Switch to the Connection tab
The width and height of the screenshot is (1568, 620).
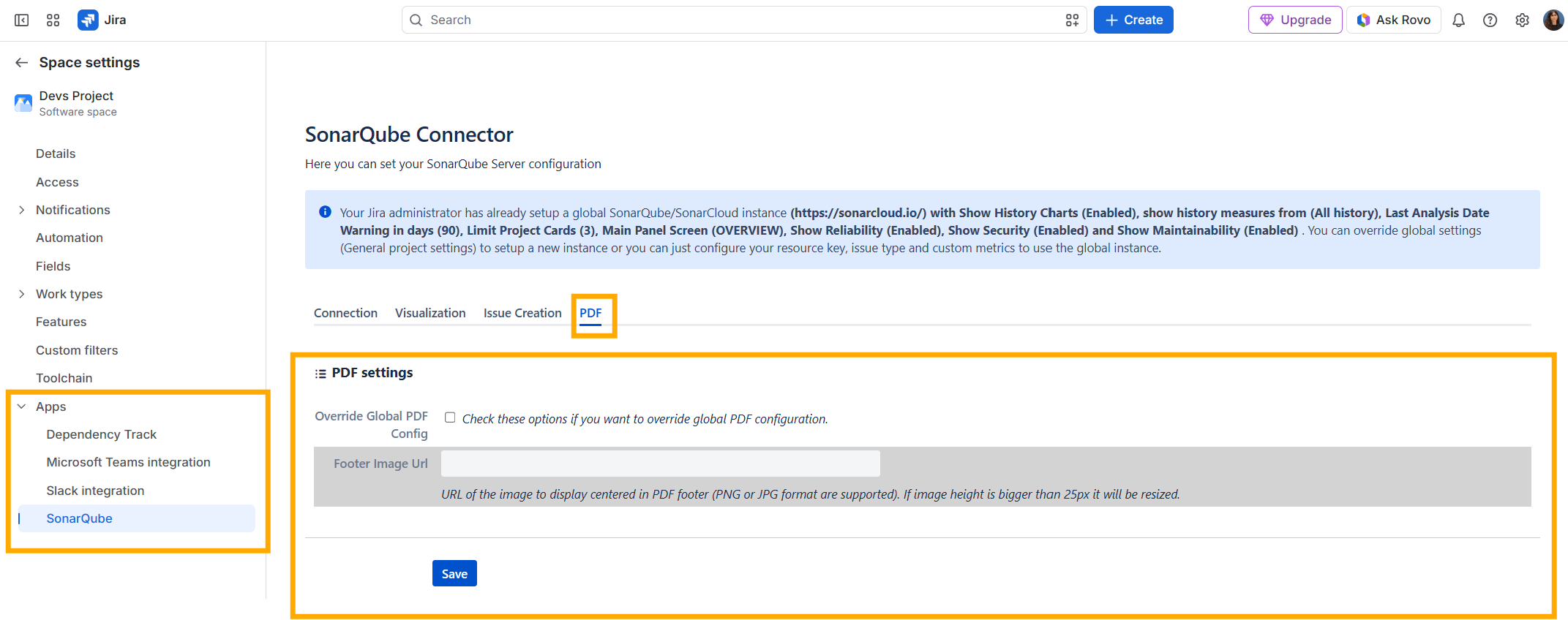tap(345, 313)
